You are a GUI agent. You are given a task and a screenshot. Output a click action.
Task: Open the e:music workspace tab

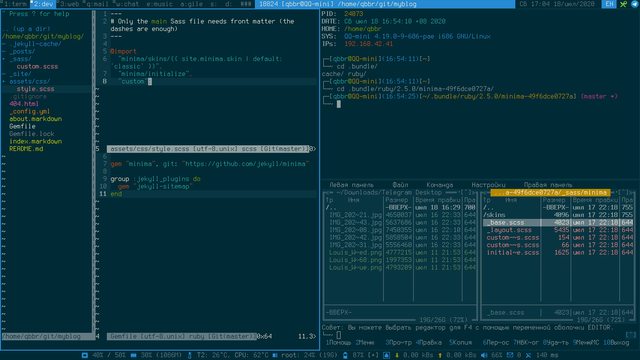(160, 4)
